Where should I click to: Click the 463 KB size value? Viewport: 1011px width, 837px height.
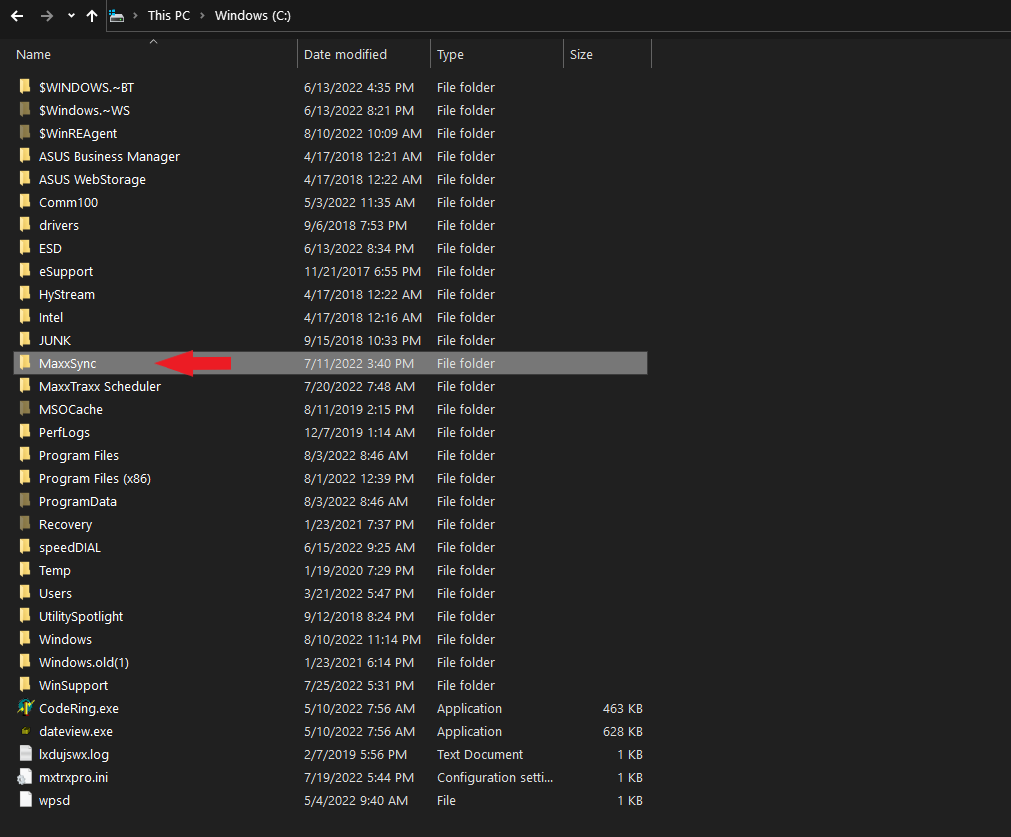[x=622, y=708]
